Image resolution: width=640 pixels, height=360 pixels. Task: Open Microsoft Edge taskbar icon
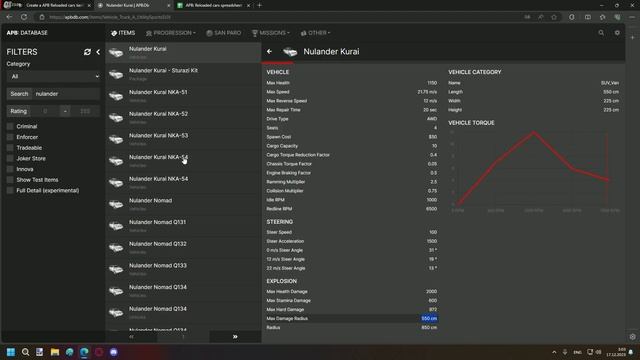[84, 352]
